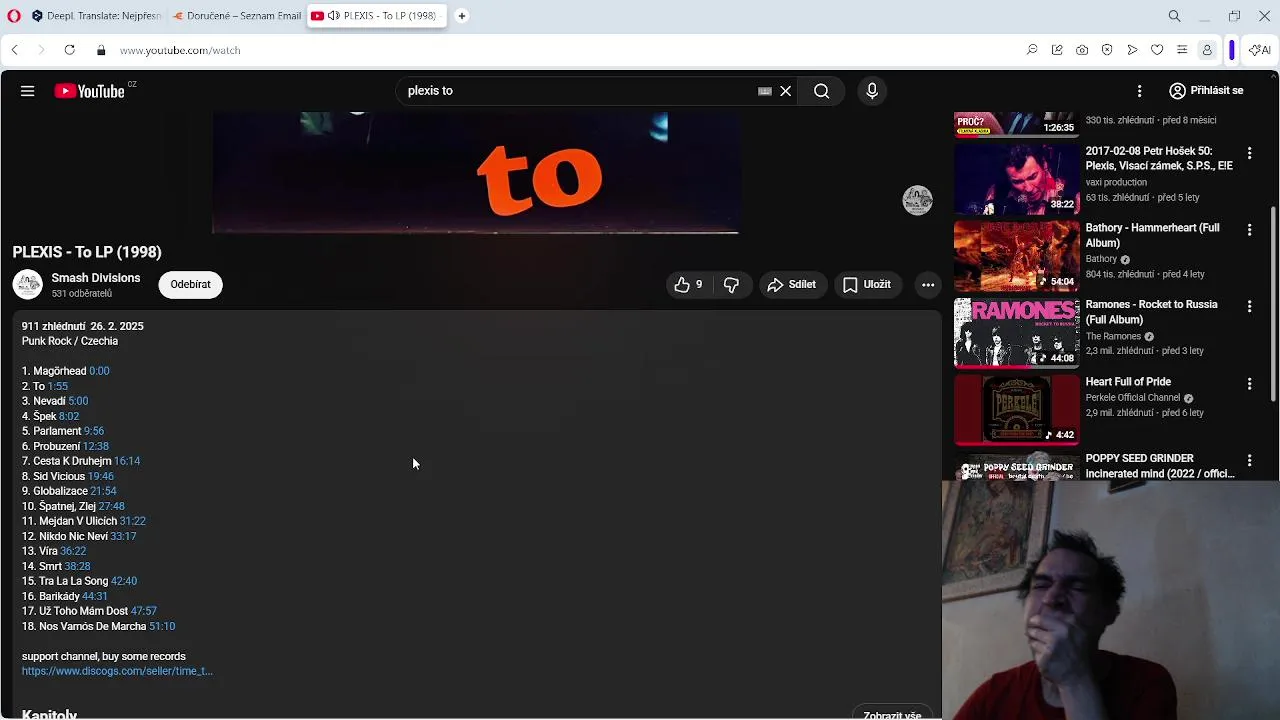Switch to DeepL Translate tab
1280x720 pixels.
(95, 16)
